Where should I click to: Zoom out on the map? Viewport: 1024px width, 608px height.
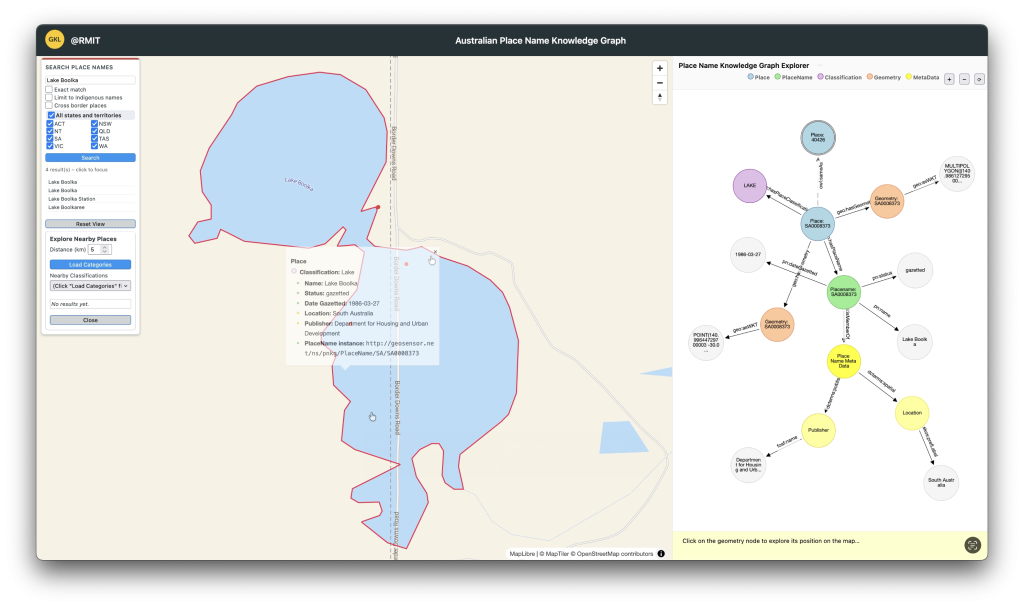click(x=659, y=82)
